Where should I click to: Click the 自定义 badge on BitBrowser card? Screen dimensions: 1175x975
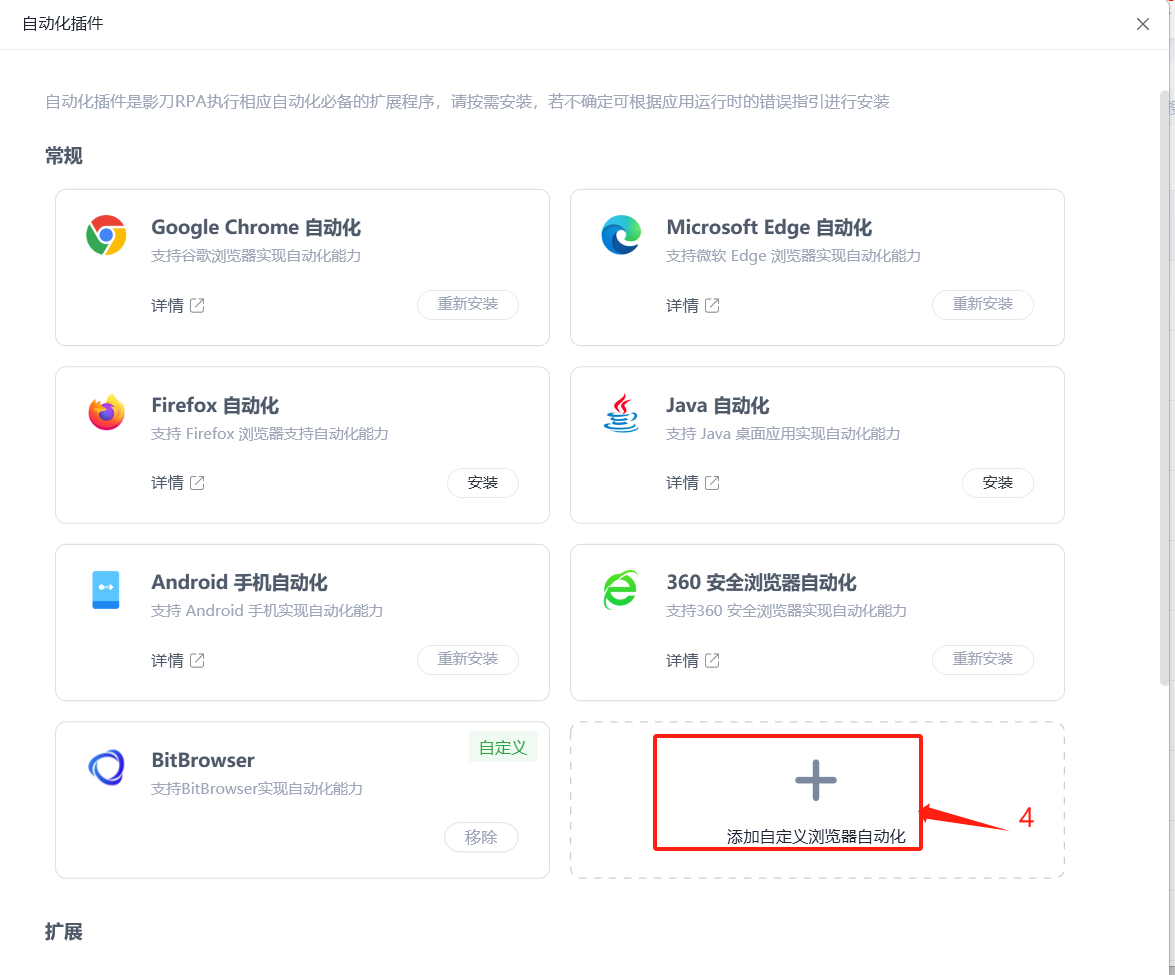(x=502, y=747)
